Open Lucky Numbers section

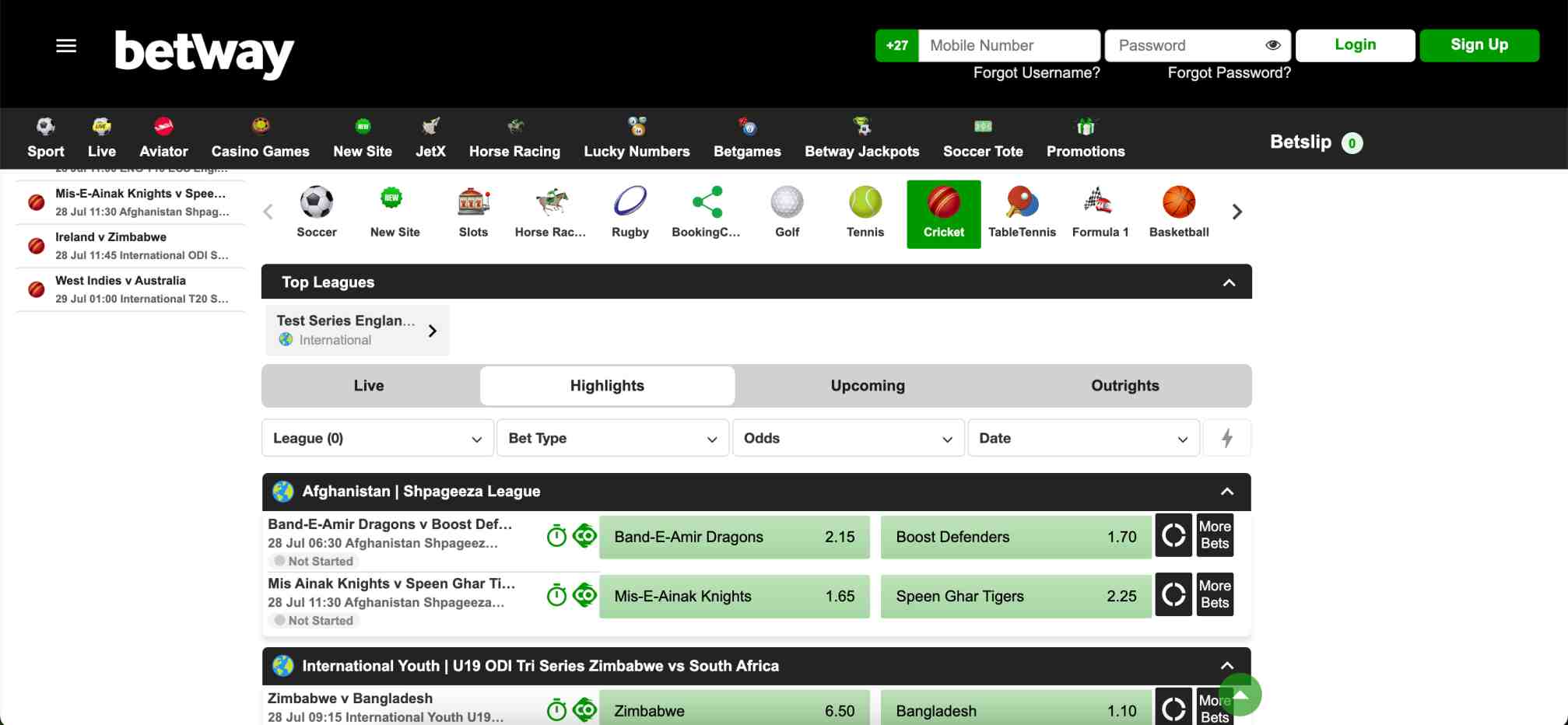point(637,138)
